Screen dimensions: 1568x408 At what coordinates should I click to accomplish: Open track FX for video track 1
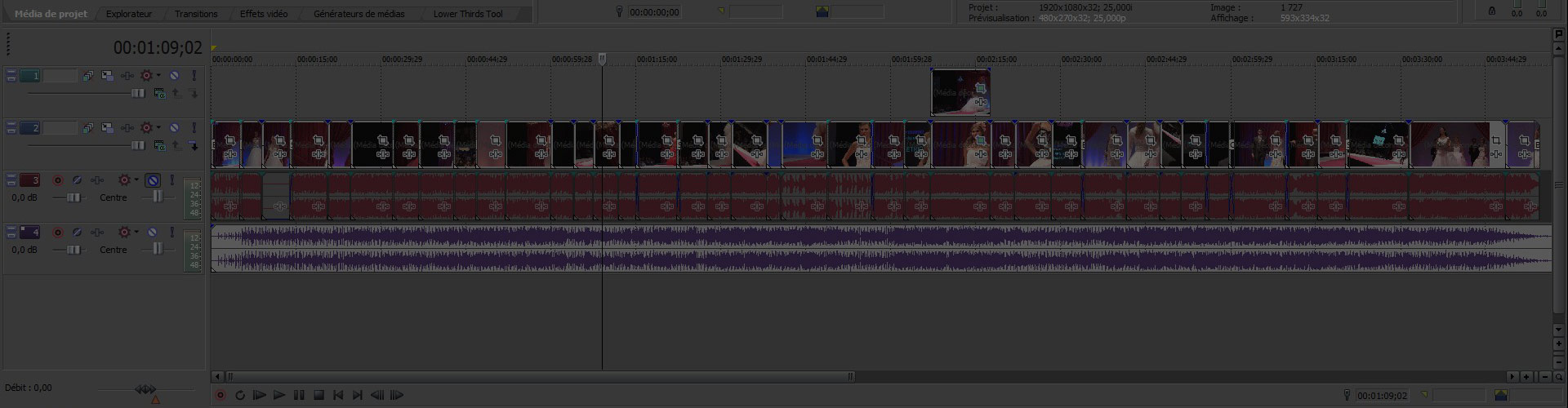(x=127, y=75)
